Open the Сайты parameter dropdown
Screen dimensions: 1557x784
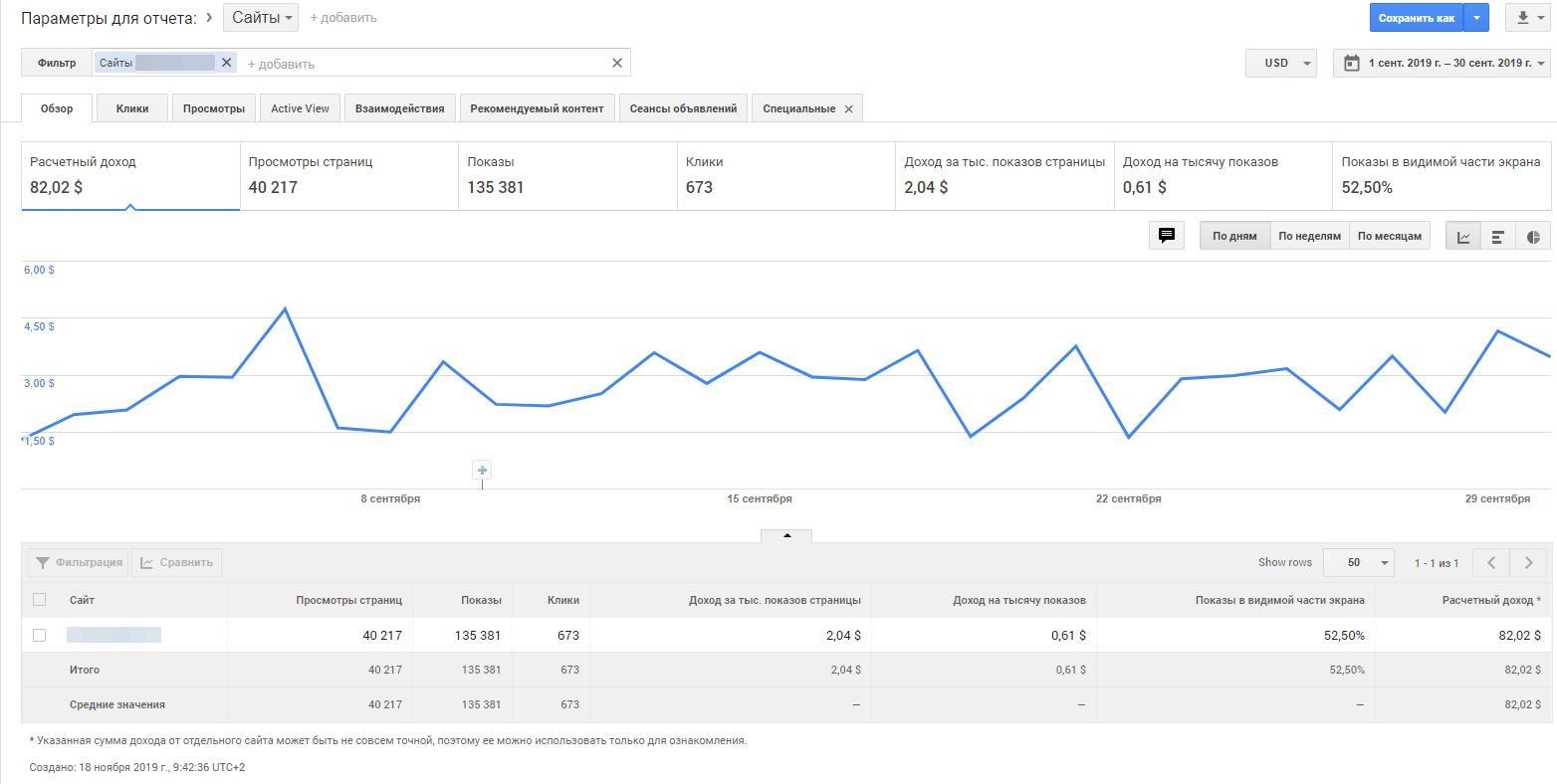[261, 18]
